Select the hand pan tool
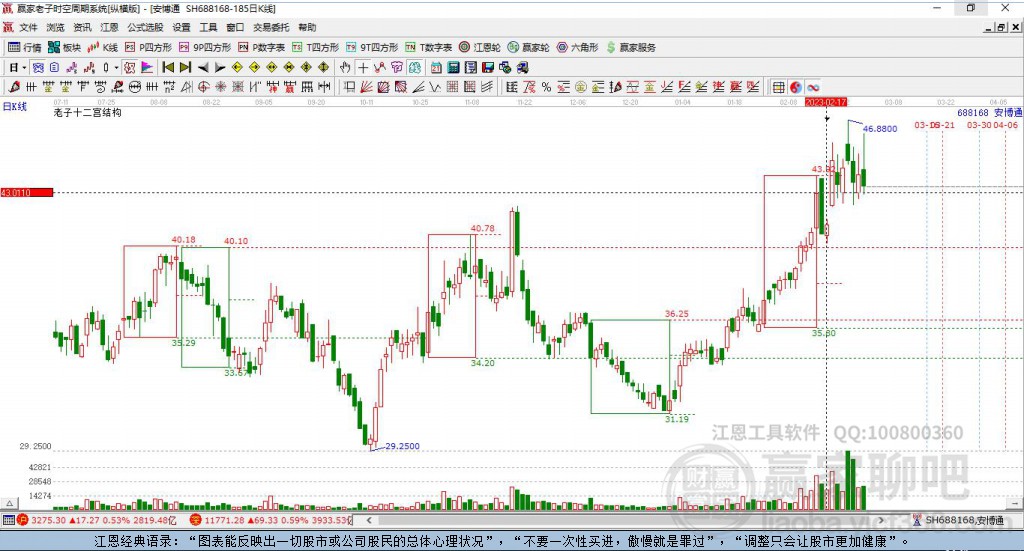 coord(345,67)
